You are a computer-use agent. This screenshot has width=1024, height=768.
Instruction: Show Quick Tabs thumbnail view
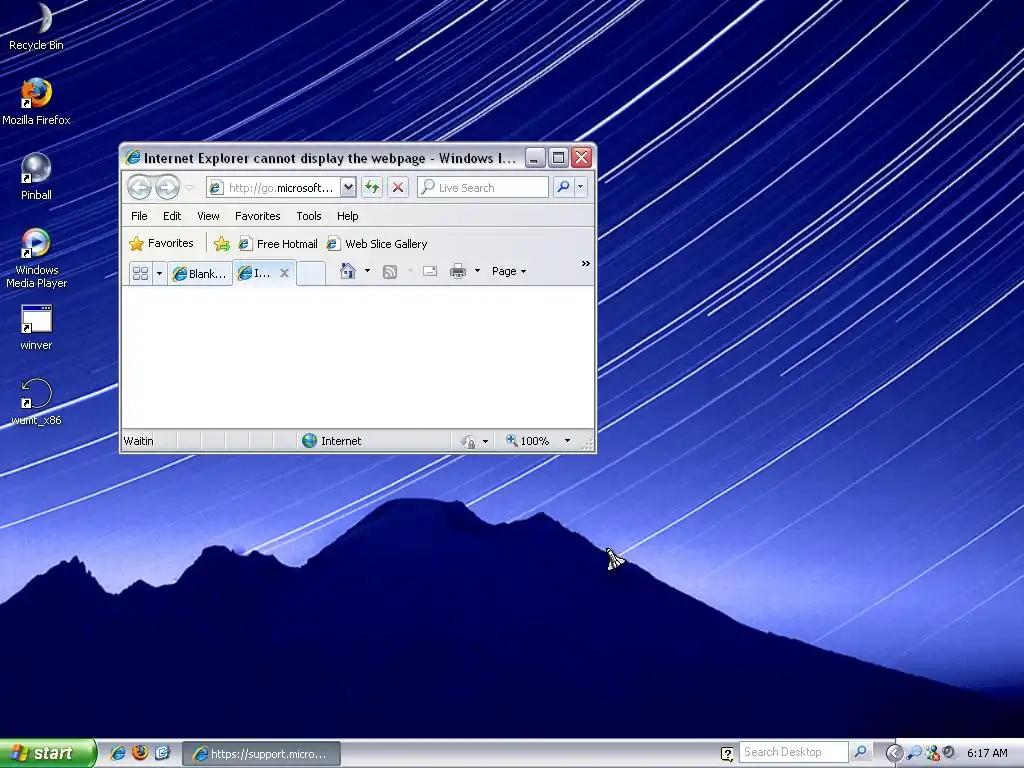pos(140,274)
